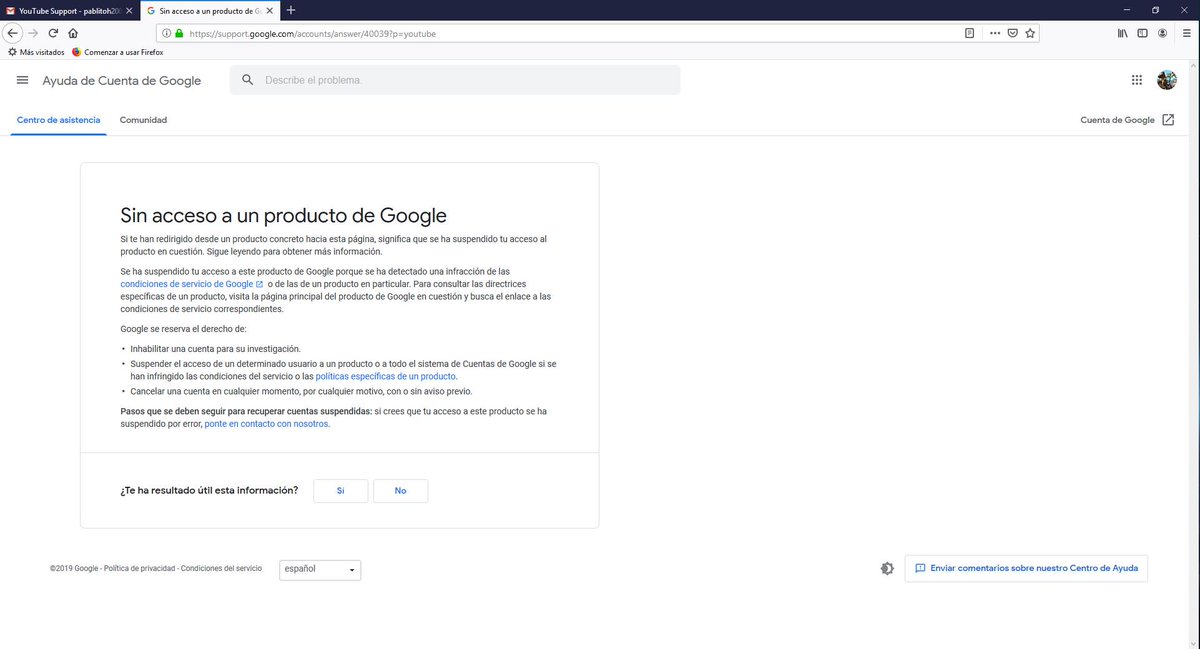Click the Google se reserva el derecho de text
The width and height of the screenshot is (1200, 649).
tap(183, 328)
